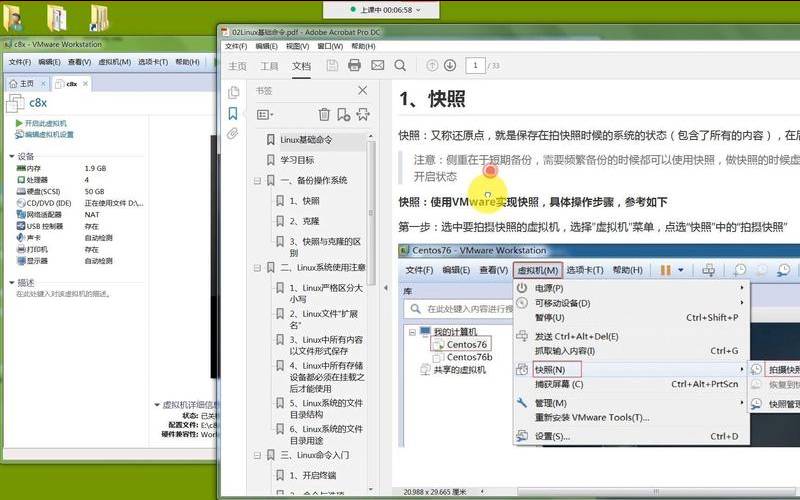
Task: Open bookmark 3、Linux中所有内容以文件形式保存
Action: [326, 345]
